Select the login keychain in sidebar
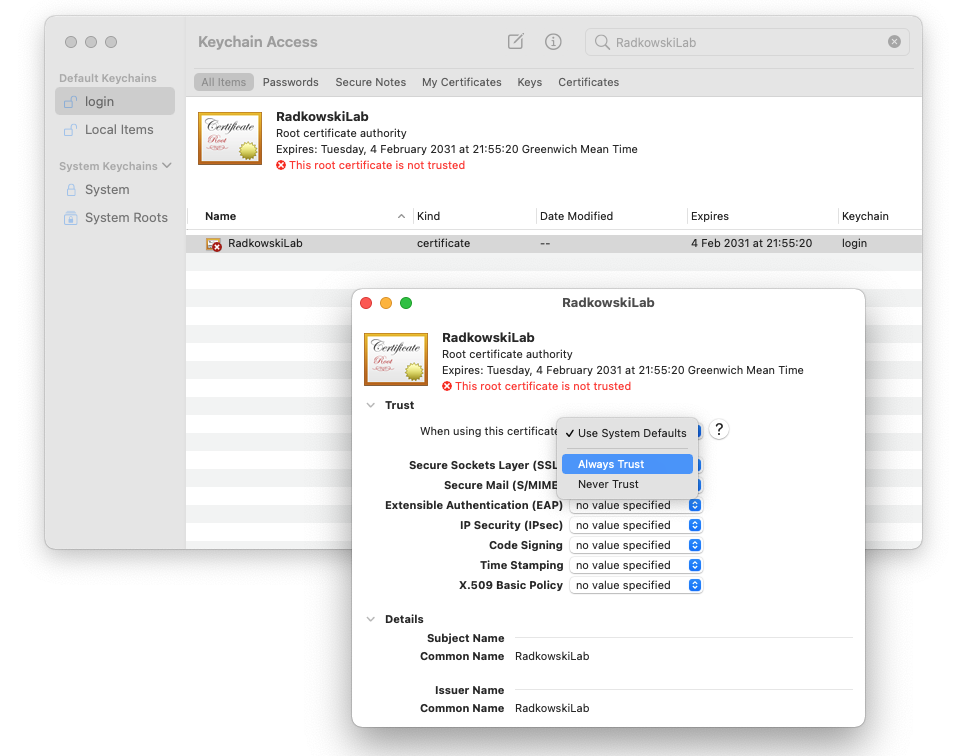 pos(115,101)
